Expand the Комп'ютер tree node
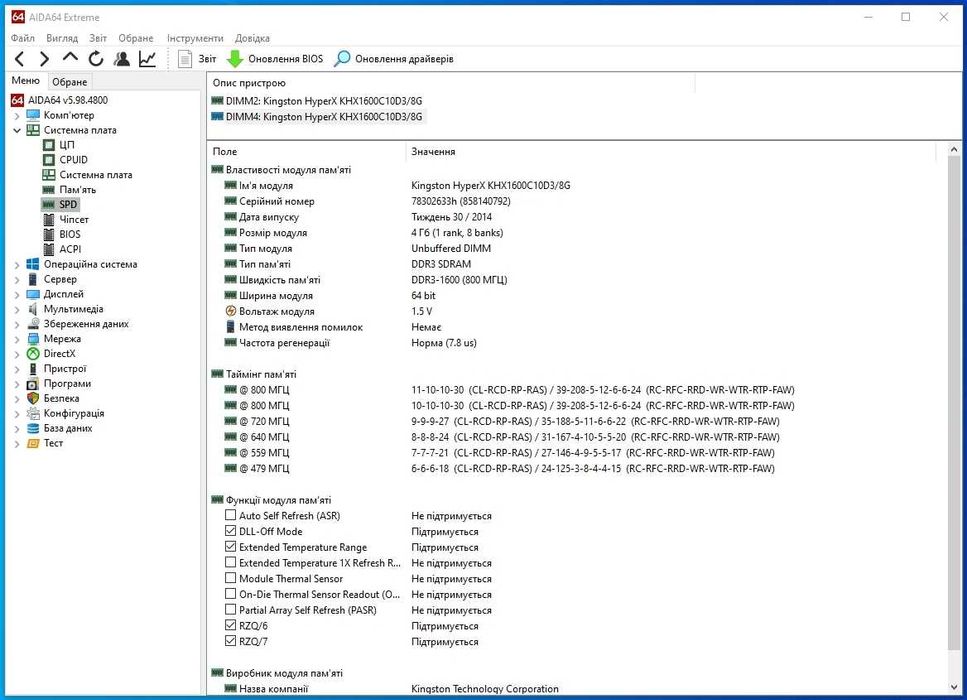The height and width of the screenshot is (700, 967). pyautogui.click(x=17, y=116)
